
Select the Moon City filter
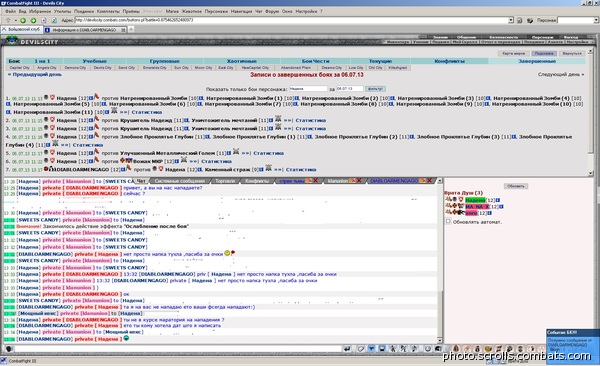203,68
